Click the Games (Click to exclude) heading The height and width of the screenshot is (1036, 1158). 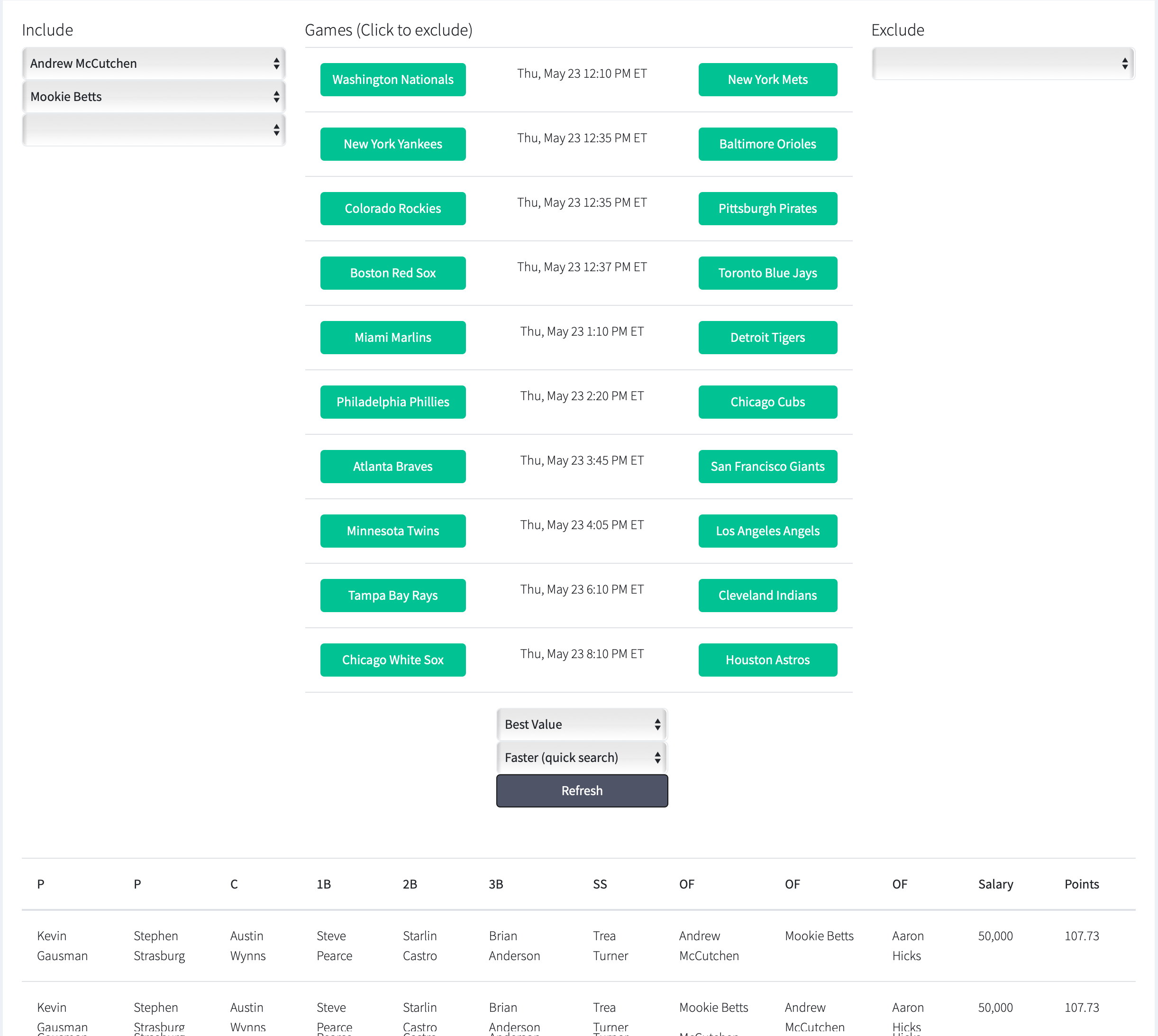tap(389, 30)
